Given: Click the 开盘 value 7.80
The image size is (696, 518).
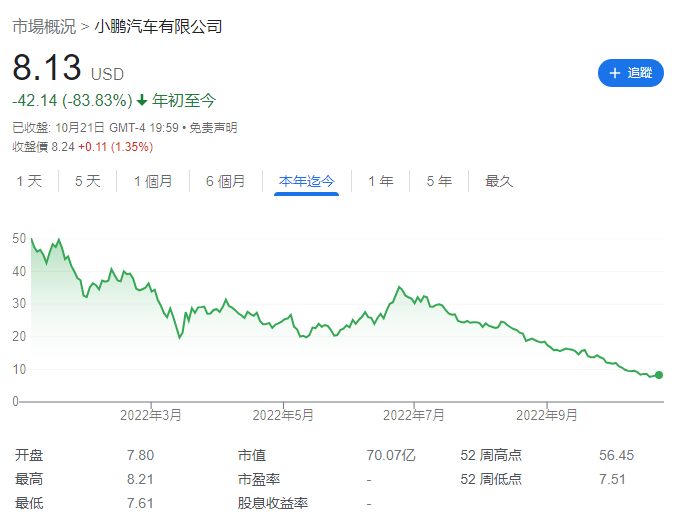Looking at the screenshot, I should [140, 455].
